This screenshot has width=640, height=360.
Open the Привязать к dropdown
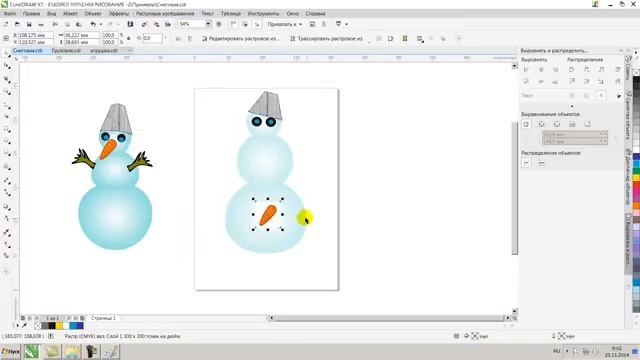284,24
